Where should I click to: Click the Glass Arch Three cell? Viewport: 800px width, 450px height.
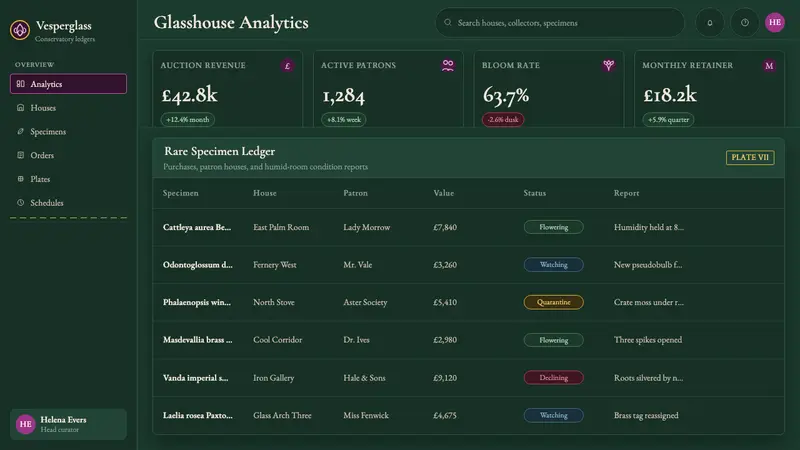(282, 415)
